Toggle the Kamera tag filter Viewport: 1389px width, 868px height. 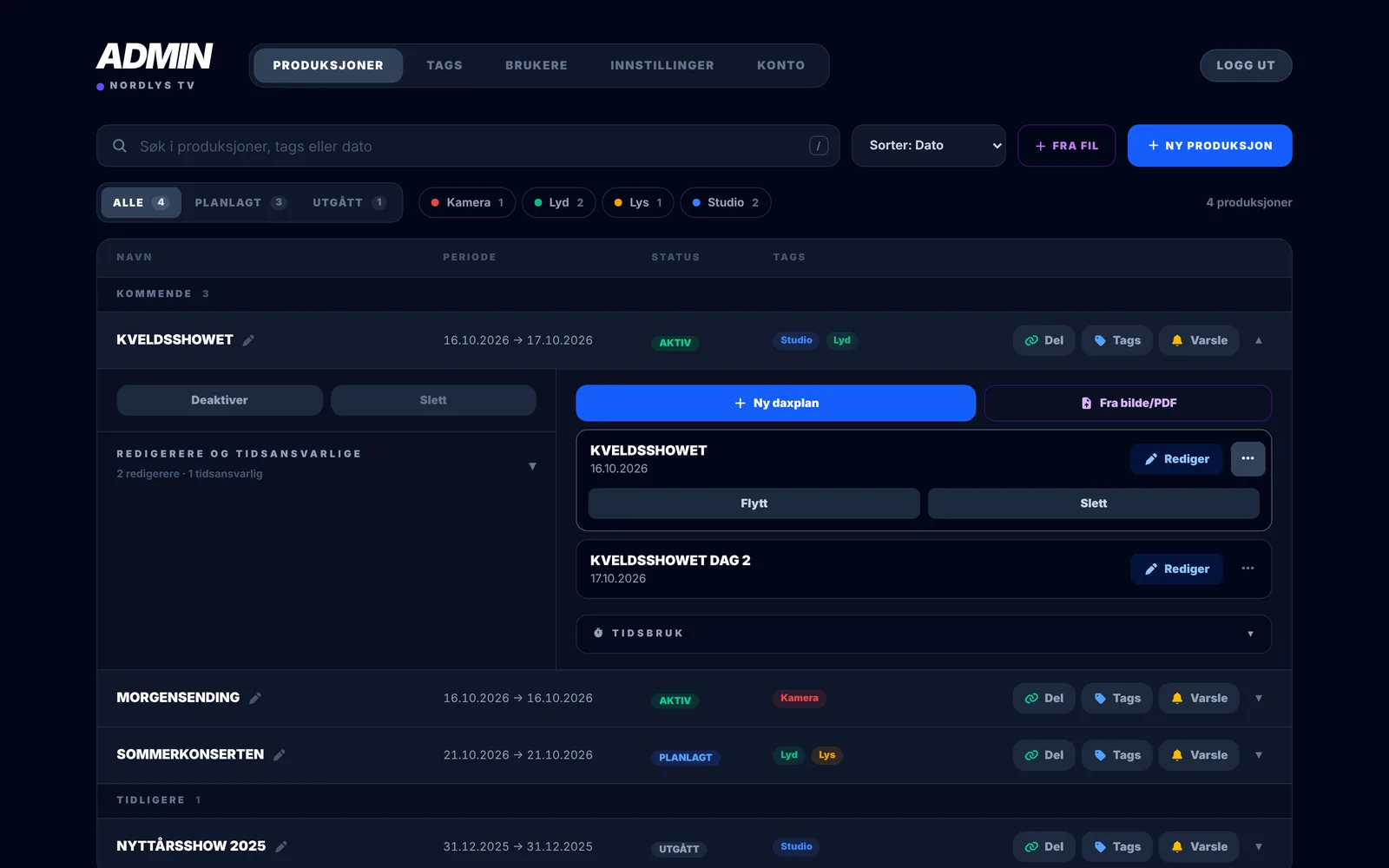(x=467, y=202)
